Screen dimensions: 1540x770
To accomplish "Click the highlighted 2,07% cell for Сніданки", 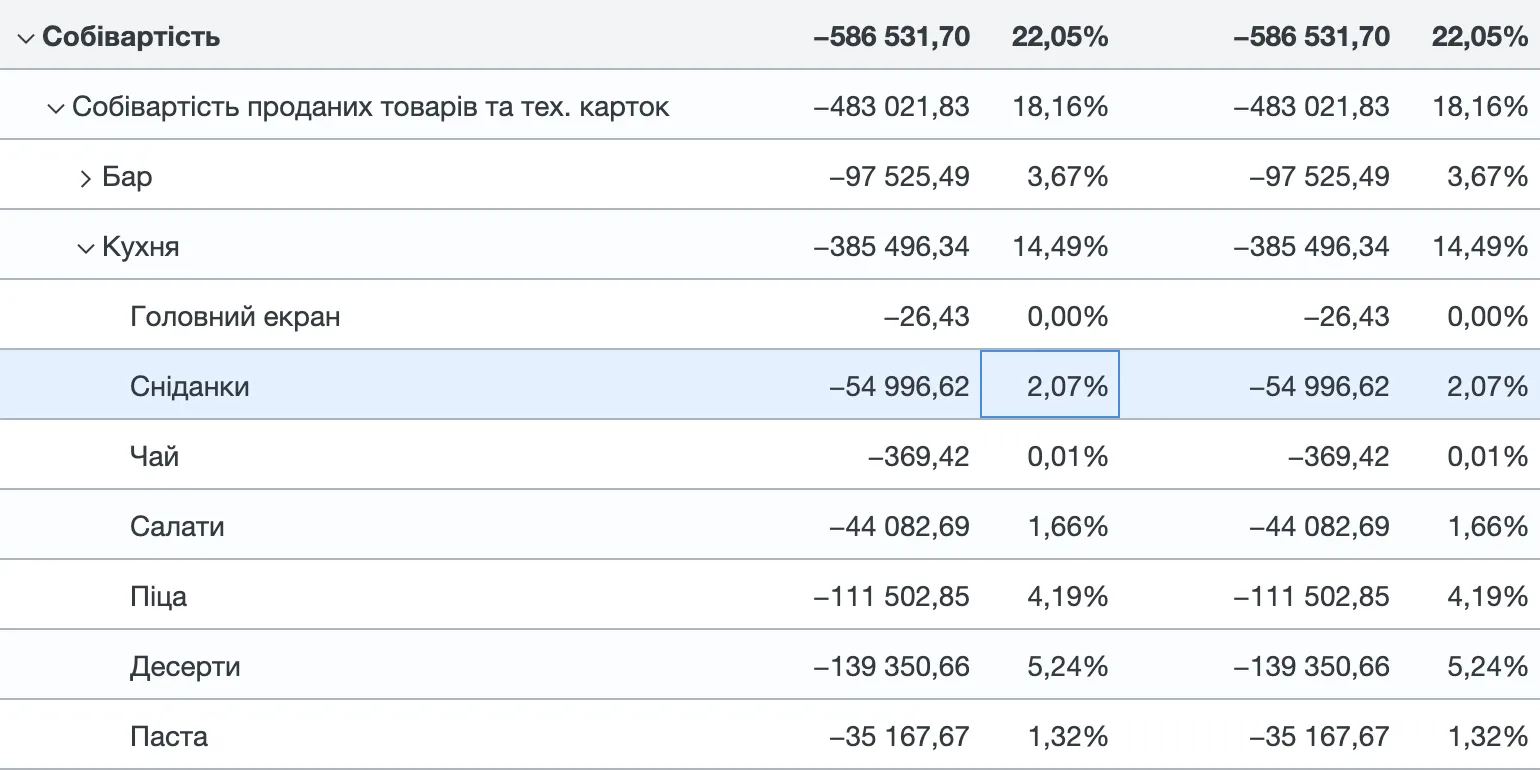I will [x=1050, y=385].
